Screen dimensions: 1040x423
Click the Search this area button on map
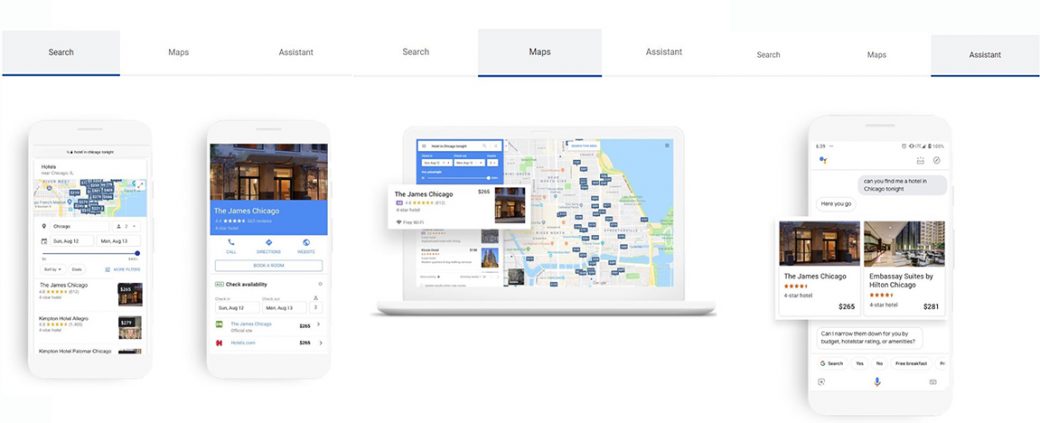coord(584,146)
